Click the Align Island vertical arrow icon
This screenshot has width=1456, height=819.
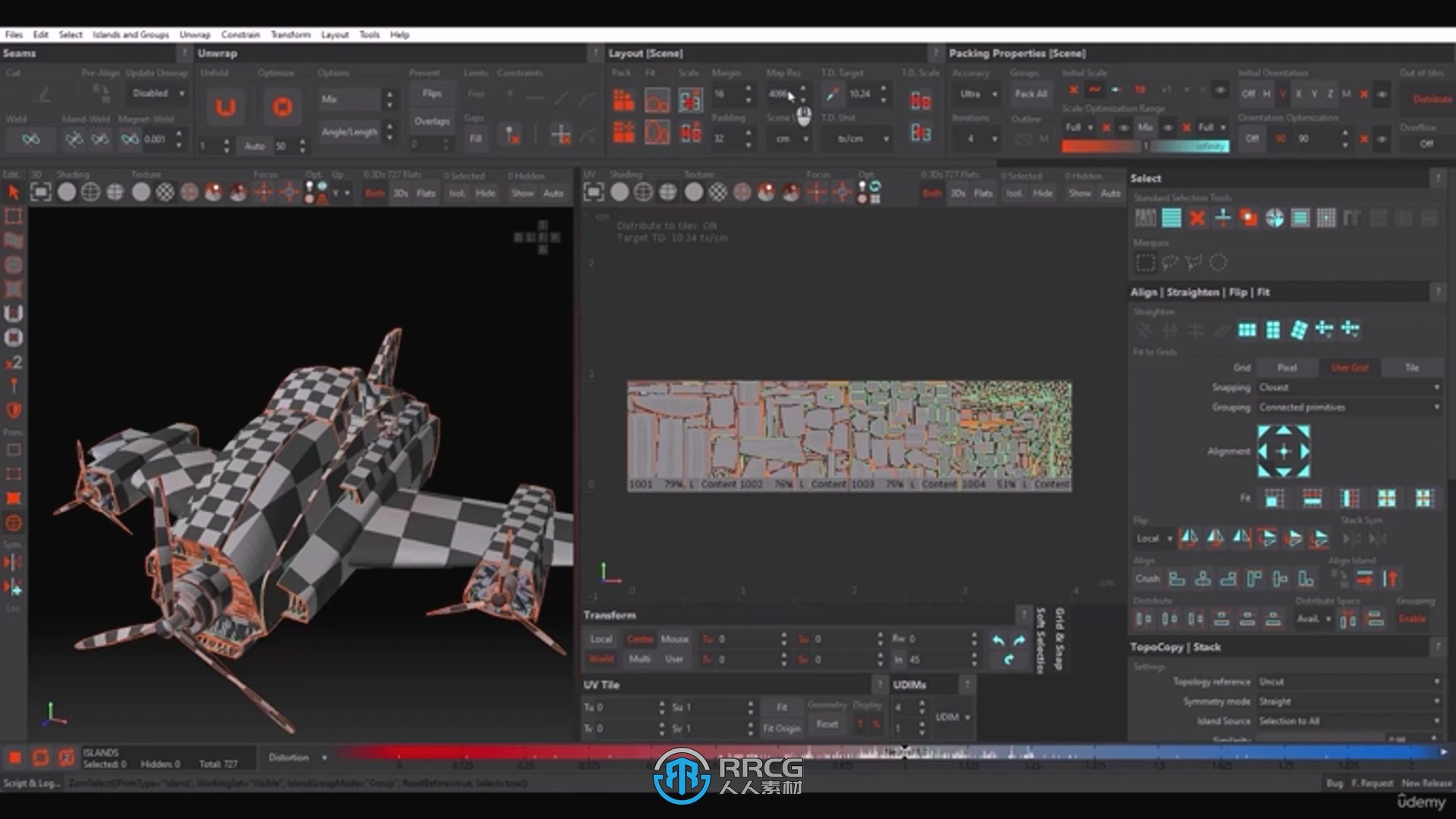pyautogui.click(x=1390, y=579)
